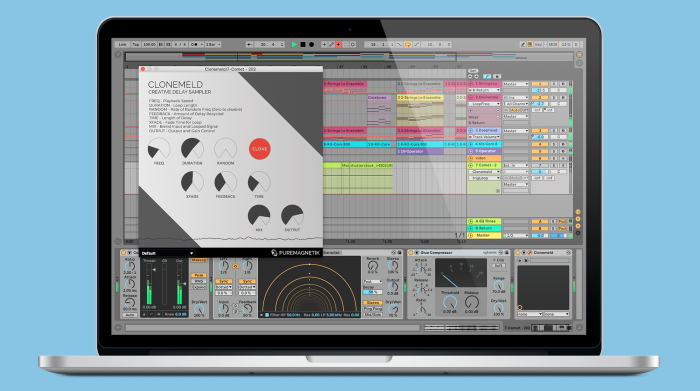Viewport: 700px width, 391px height.
Task: Toggle the red Automation Arm button
Action: [x=339, y=45]
